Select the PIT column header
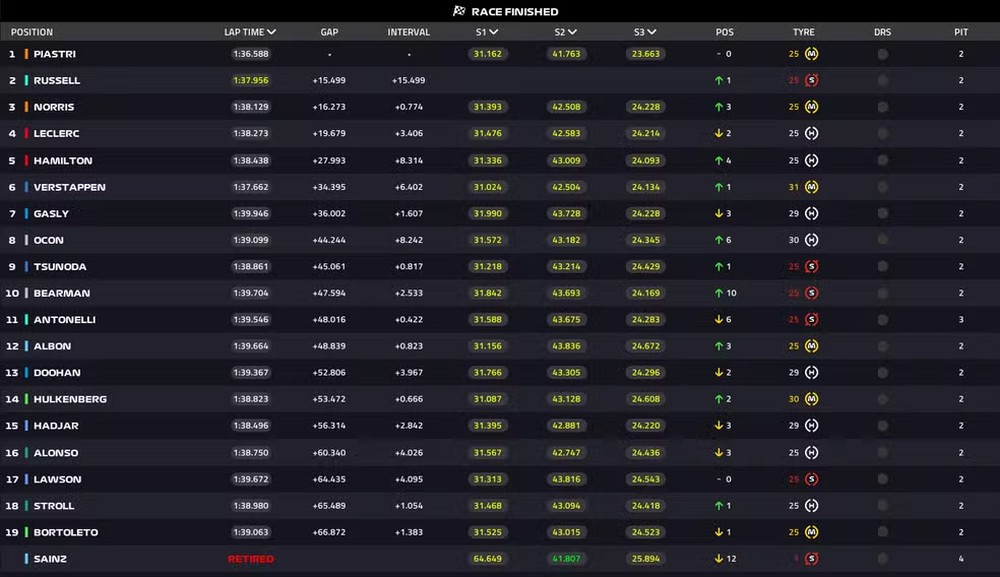 (960, 31)
